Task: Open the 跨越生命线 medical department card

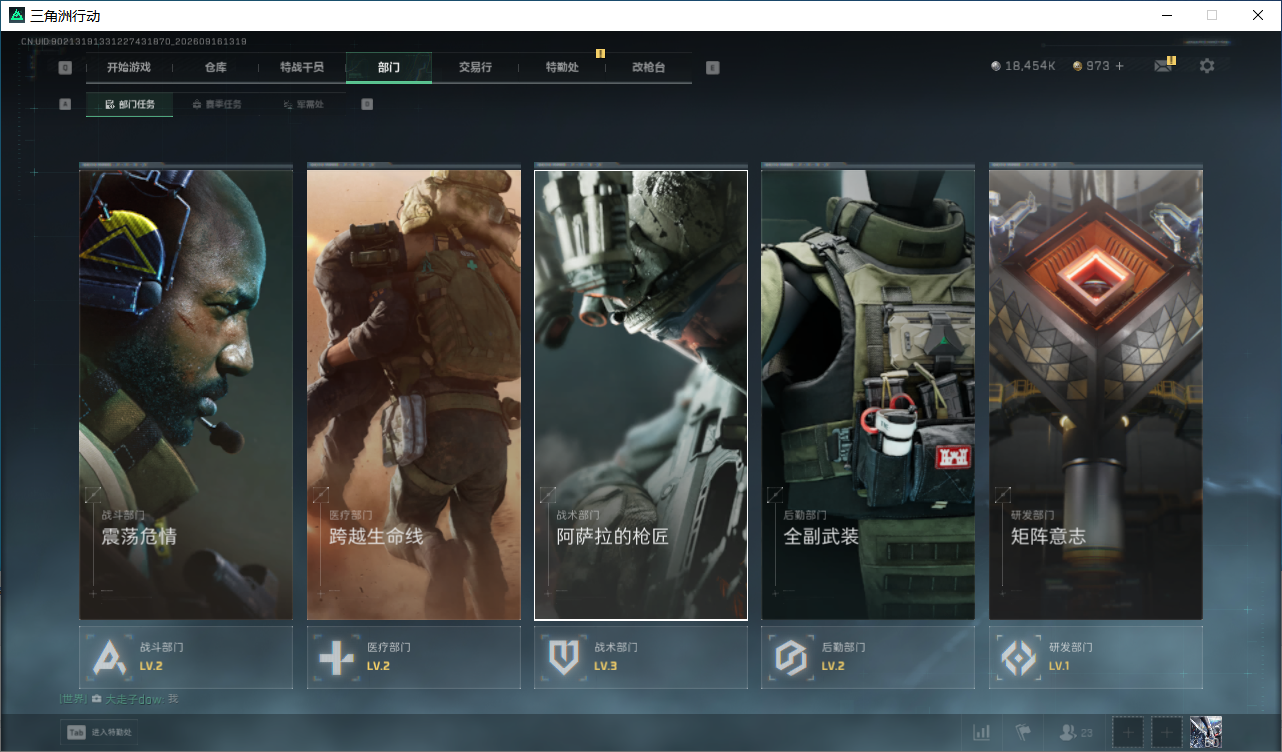Action: point(414,394)
